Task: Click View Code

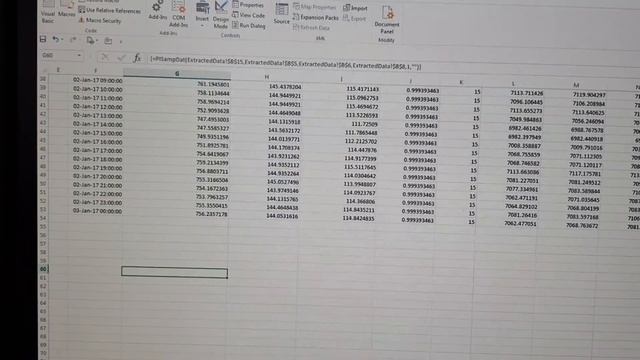Action: [x=249, y=15]
